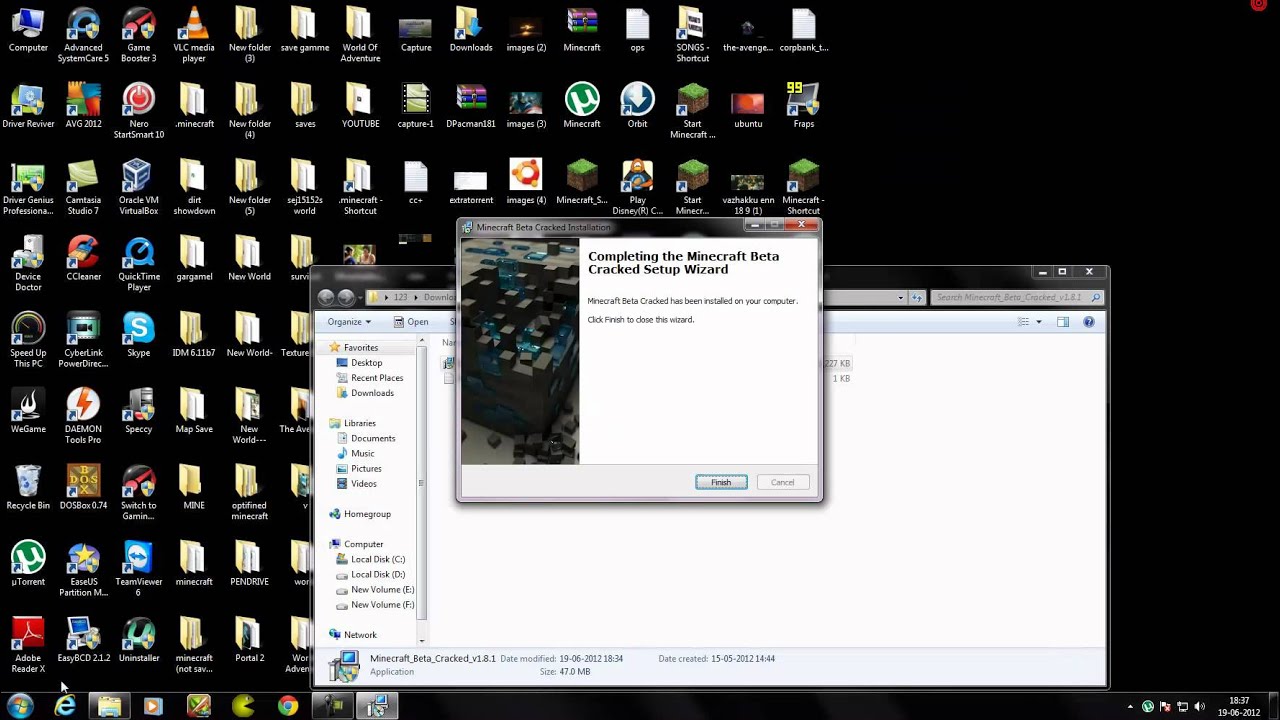Select Desktop under Favorites in Explorer
Viewport: 1280px width, 720px height.
click(x=366, y=363)
